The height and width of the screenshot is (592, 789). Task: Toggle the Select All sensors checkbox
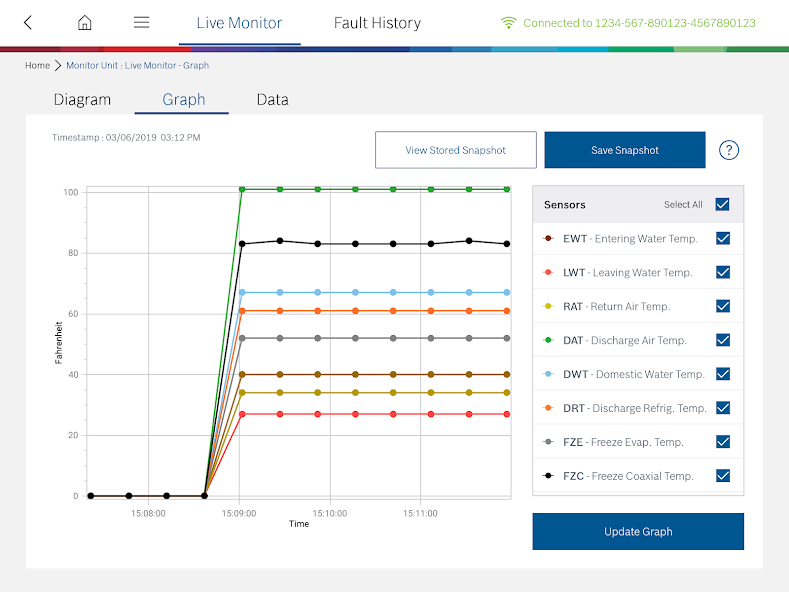coord(723,205)
